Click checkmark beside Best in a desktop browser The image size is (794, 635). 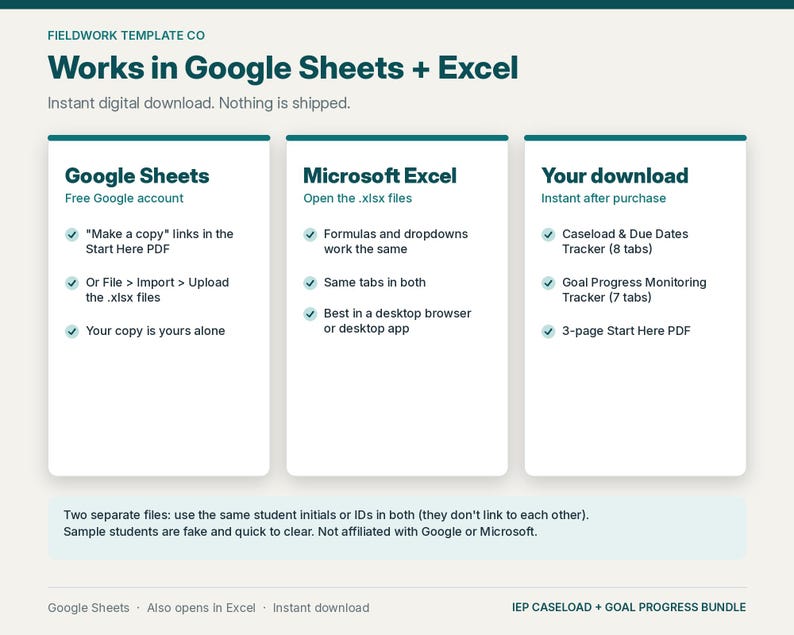[x=310, y=314]
